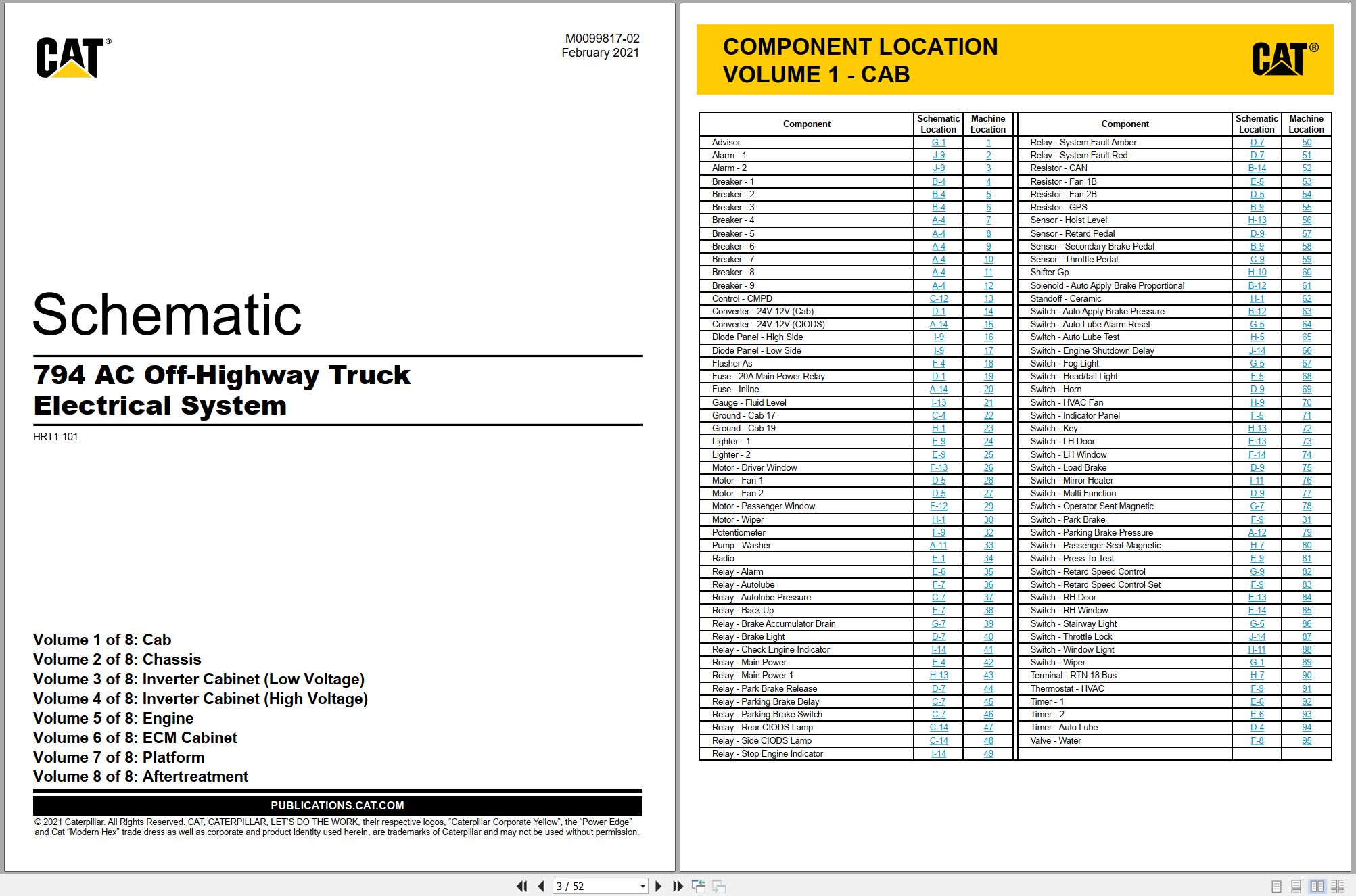
Task: Click the 794 AC Off-Highway Truck heading
Action: (x=222, y=375)
